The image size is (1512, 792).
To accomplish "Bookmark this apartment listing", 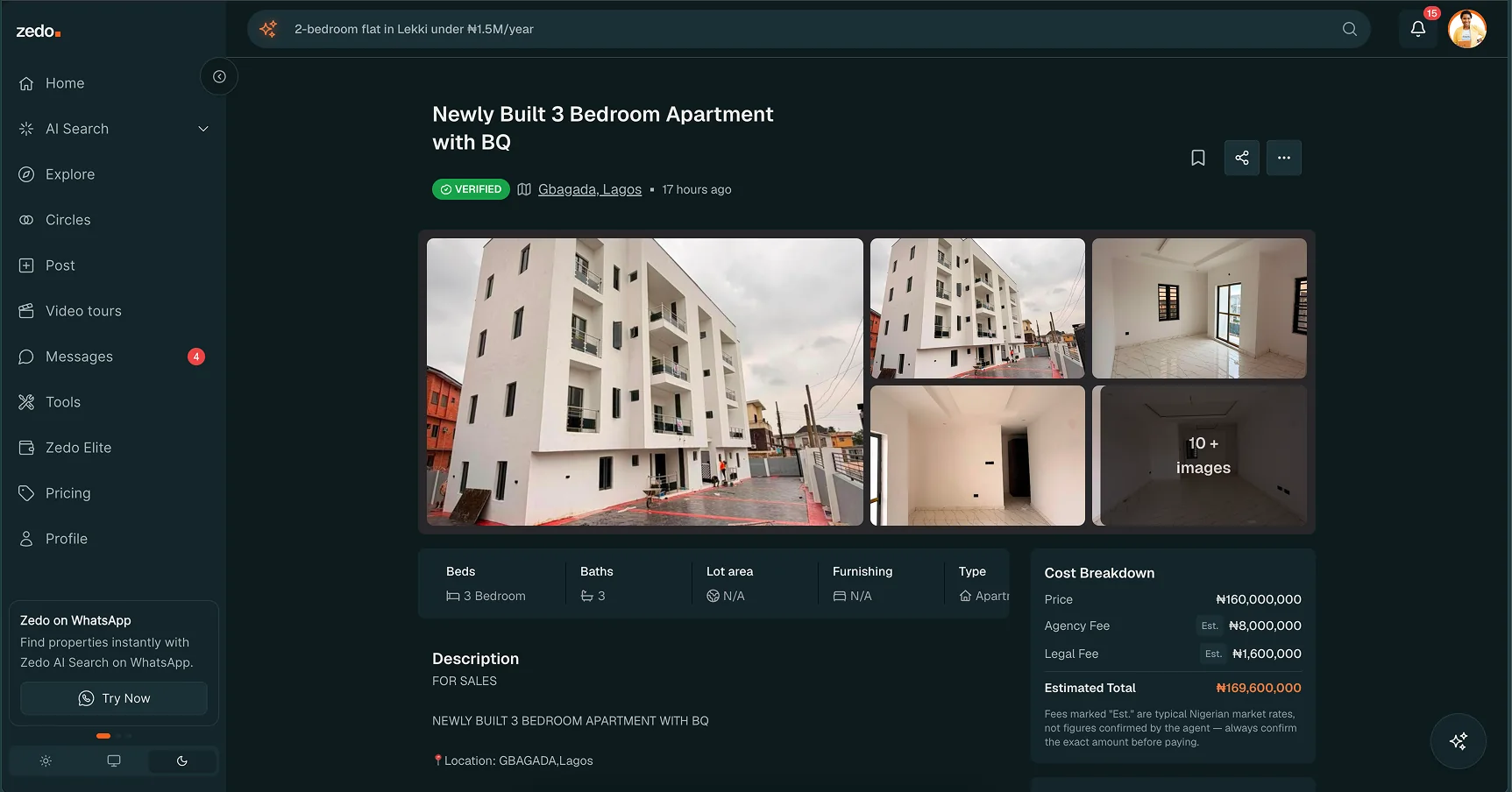I will coord(1198,158).
